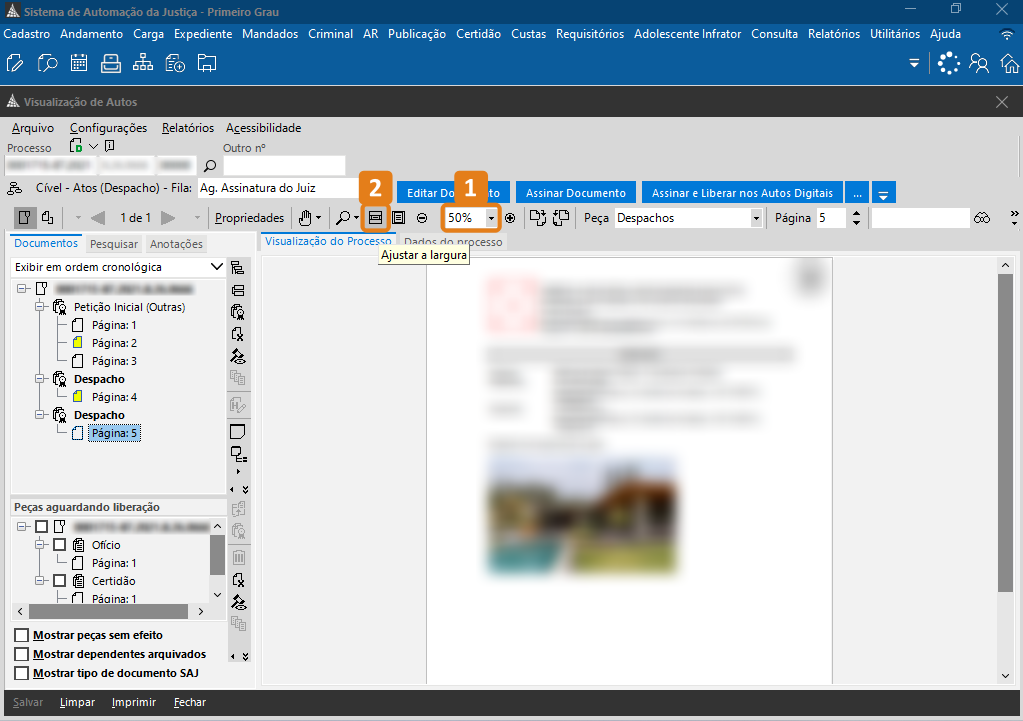Click the expand tree icon atop side strip

[238, 268]
